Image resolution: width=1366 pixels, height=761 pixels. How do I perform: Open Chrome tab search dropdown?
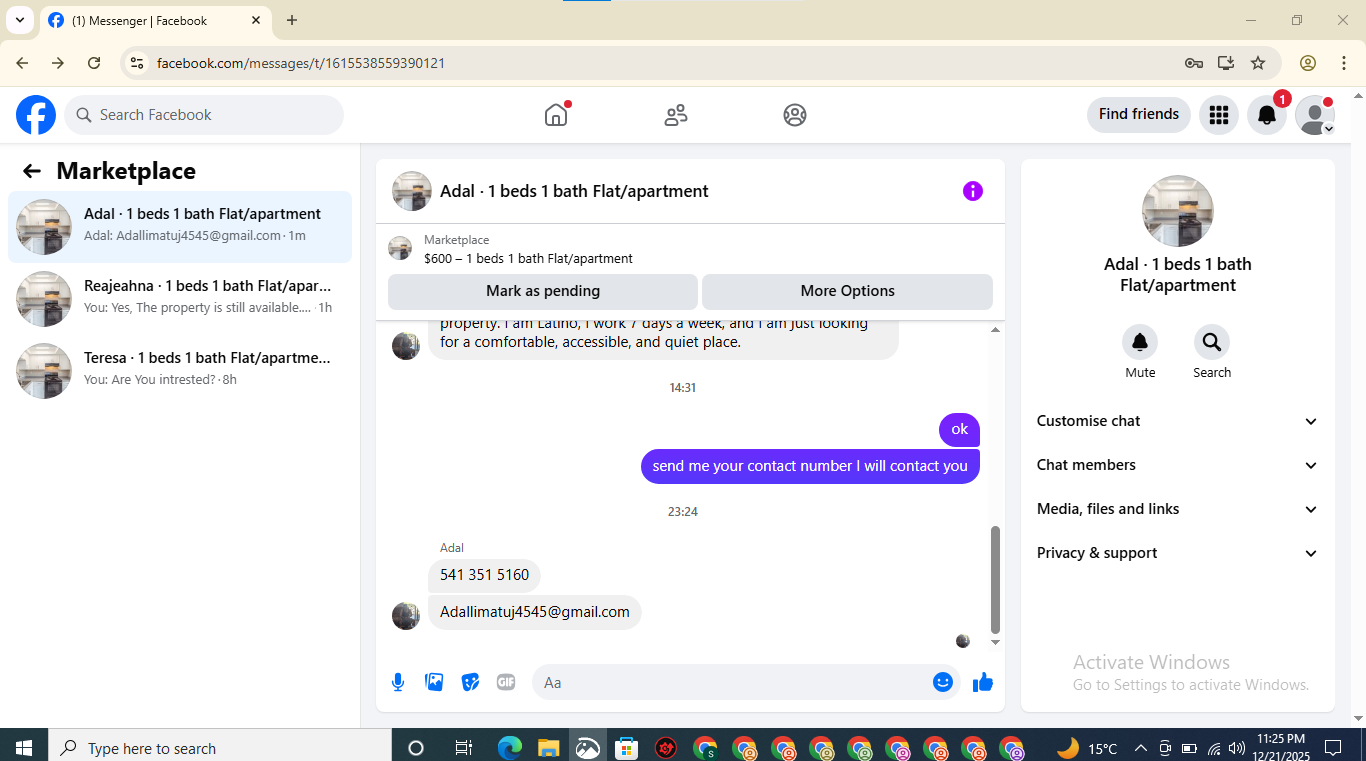tap(20, 20)
